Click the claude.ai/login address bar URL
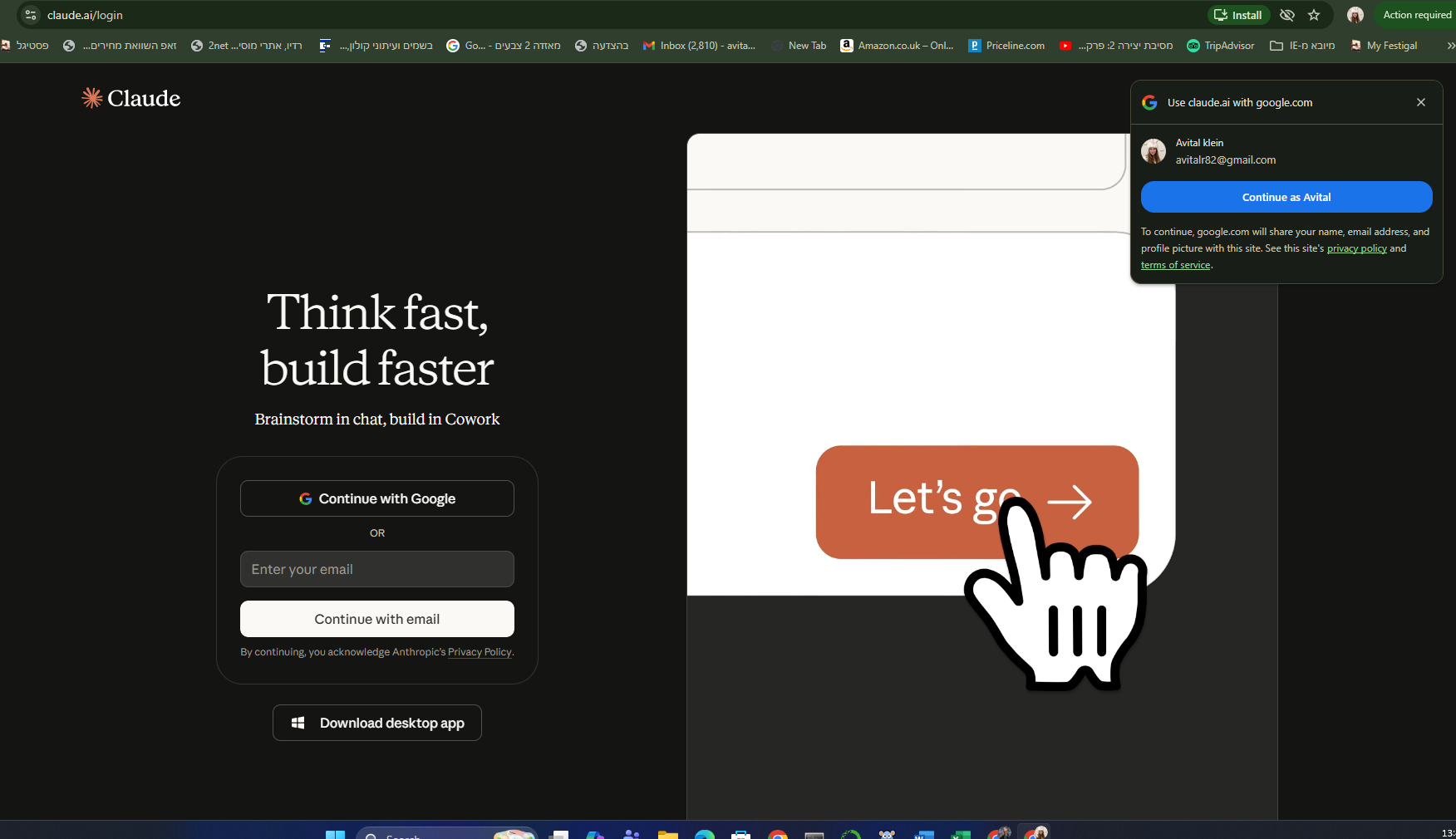This screenshot has width=1456, height=839. (85, 15)
